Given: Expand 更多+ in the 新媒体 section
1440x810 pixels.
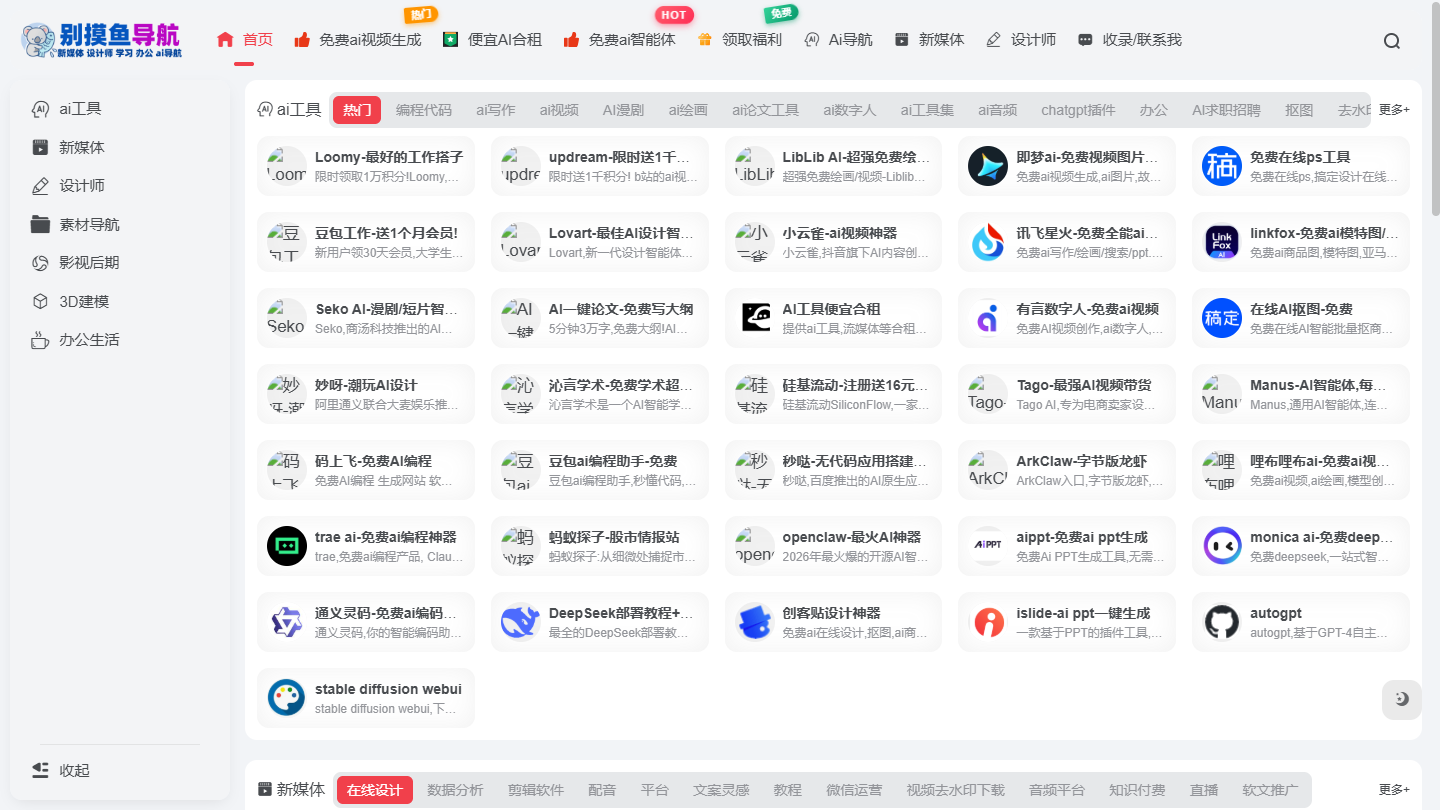Looking at the screenshot, I should (1394, 790).
